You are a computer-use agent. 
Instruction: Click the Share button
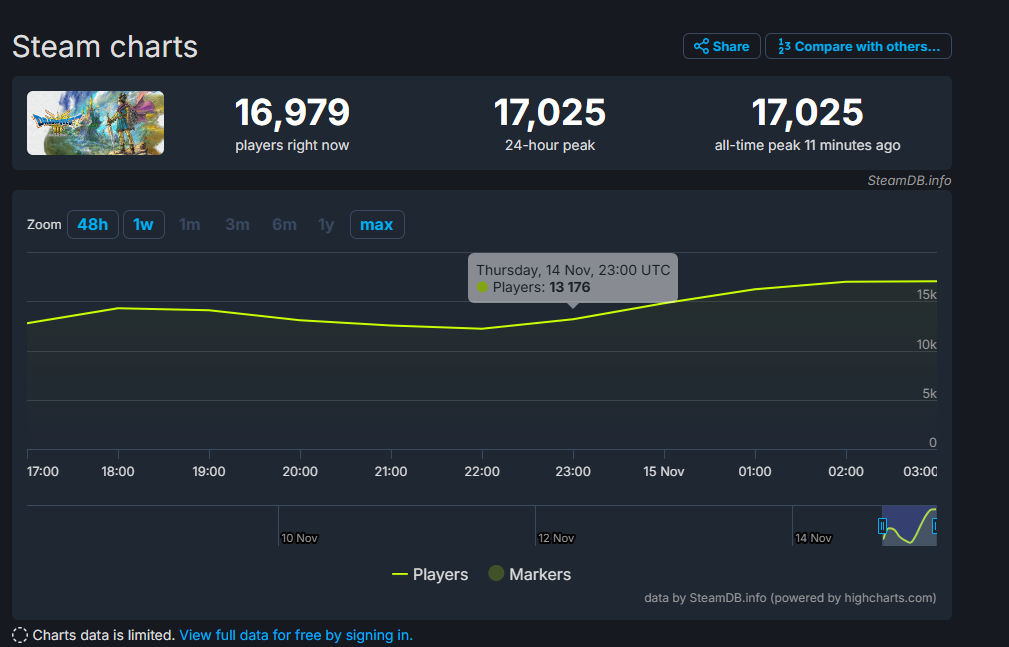[x=721, y=46]
